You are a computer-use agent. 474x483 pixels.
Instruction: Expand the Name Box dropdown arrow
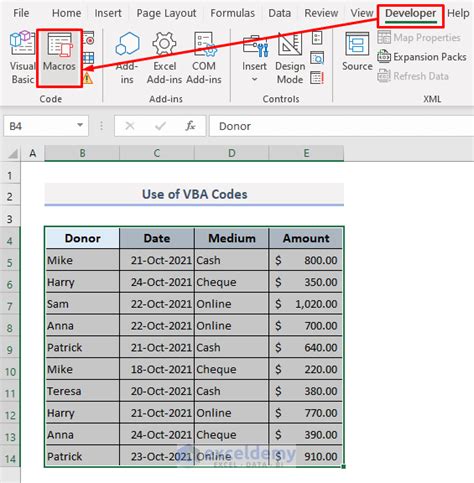click(x=80, y=125)
